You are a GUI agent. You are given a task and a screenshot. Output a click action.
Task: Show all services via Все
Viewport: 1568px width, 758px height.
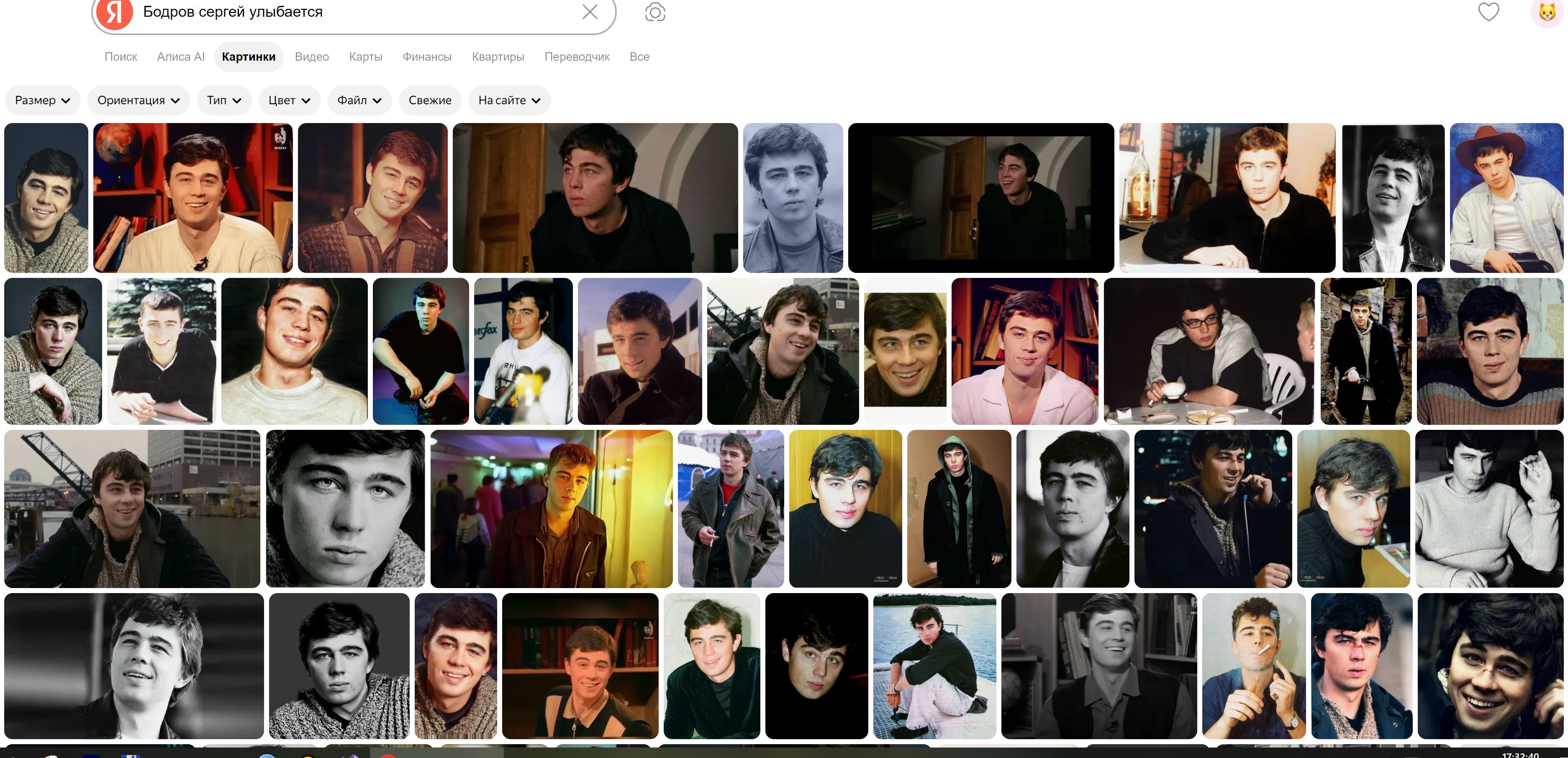coord(639,57)
